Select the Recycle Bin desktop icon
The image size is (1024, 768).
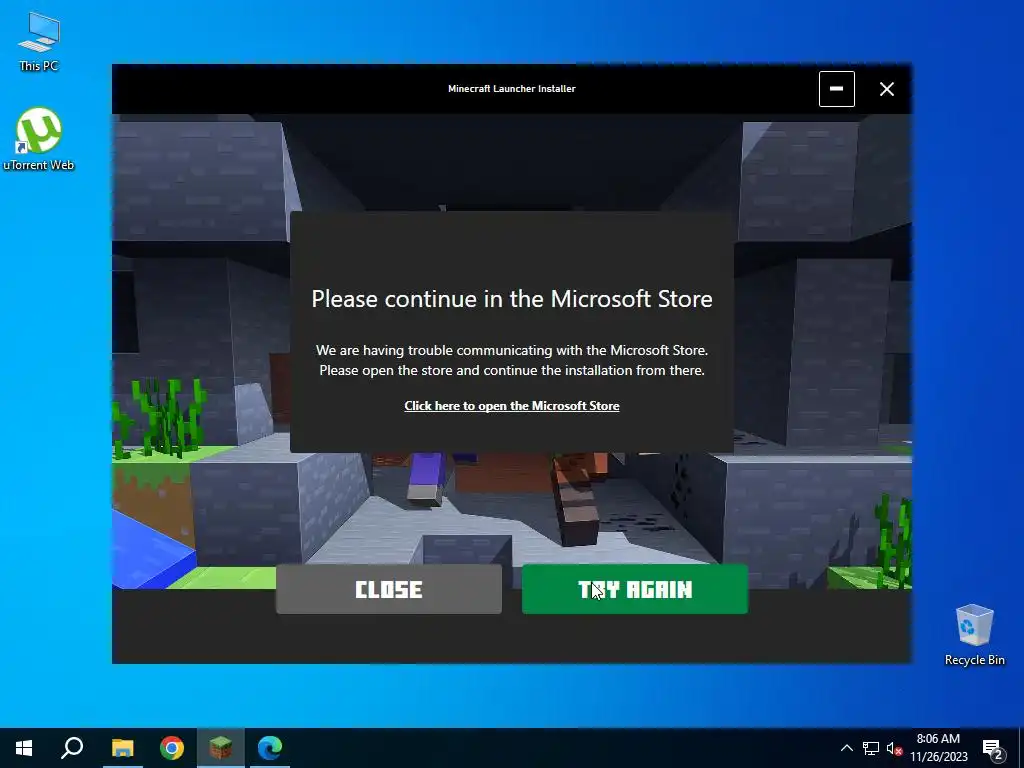pos(974,635)
